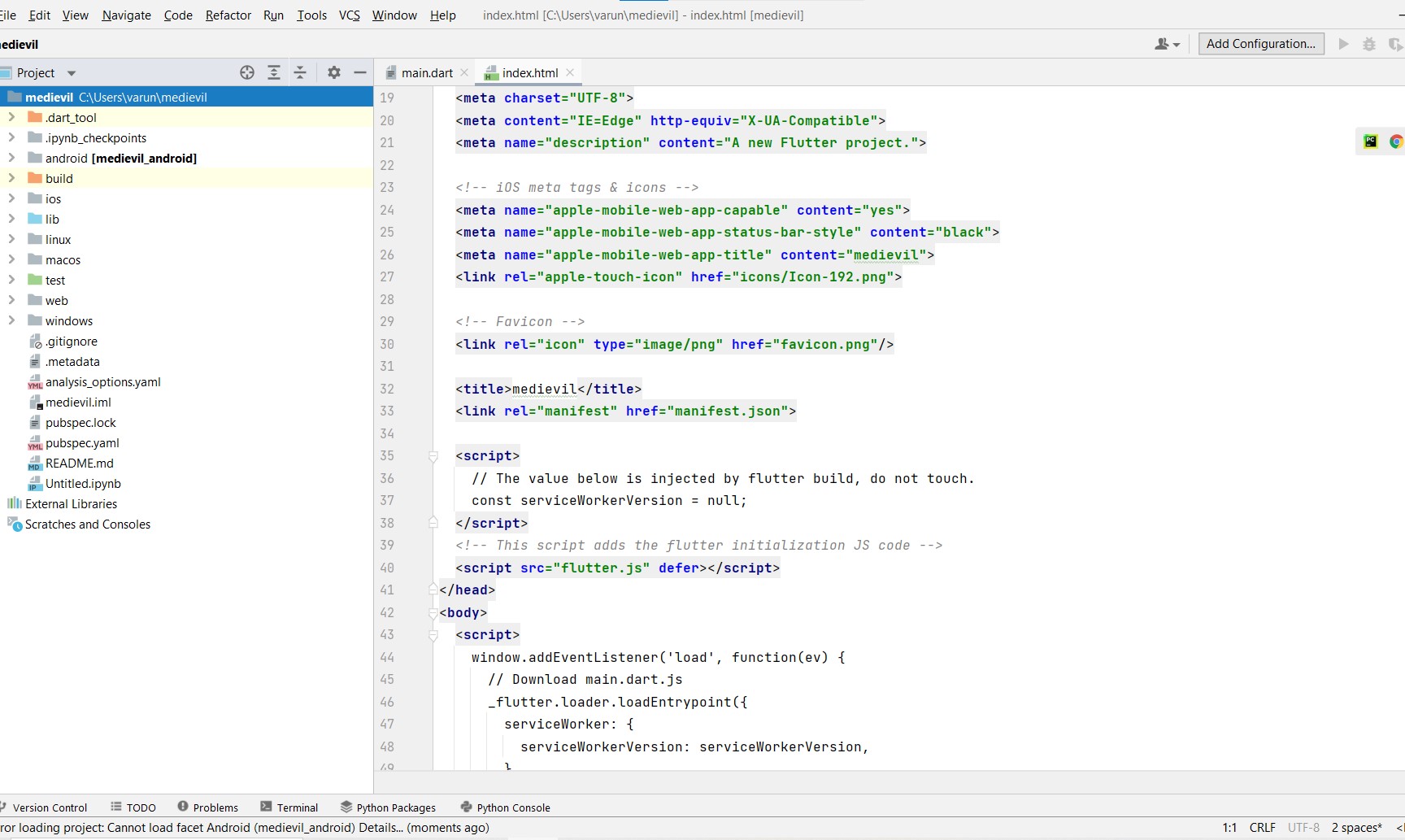The image size is (1405, 840).
Task: Expand the linux folder
Action: tap(11, 239)
